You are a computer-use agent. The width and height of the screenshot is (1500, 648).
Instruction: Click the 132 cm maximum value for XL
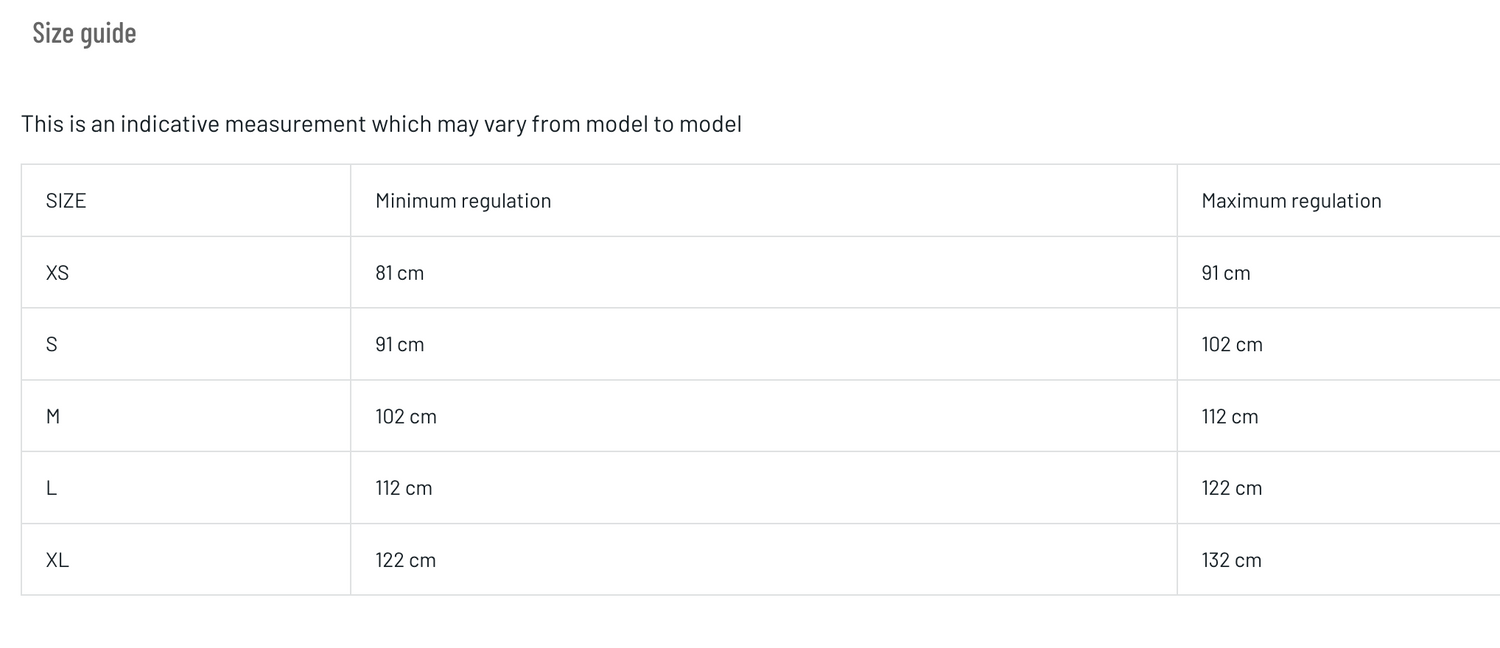pyautogui.click(x=1232, y=560)
